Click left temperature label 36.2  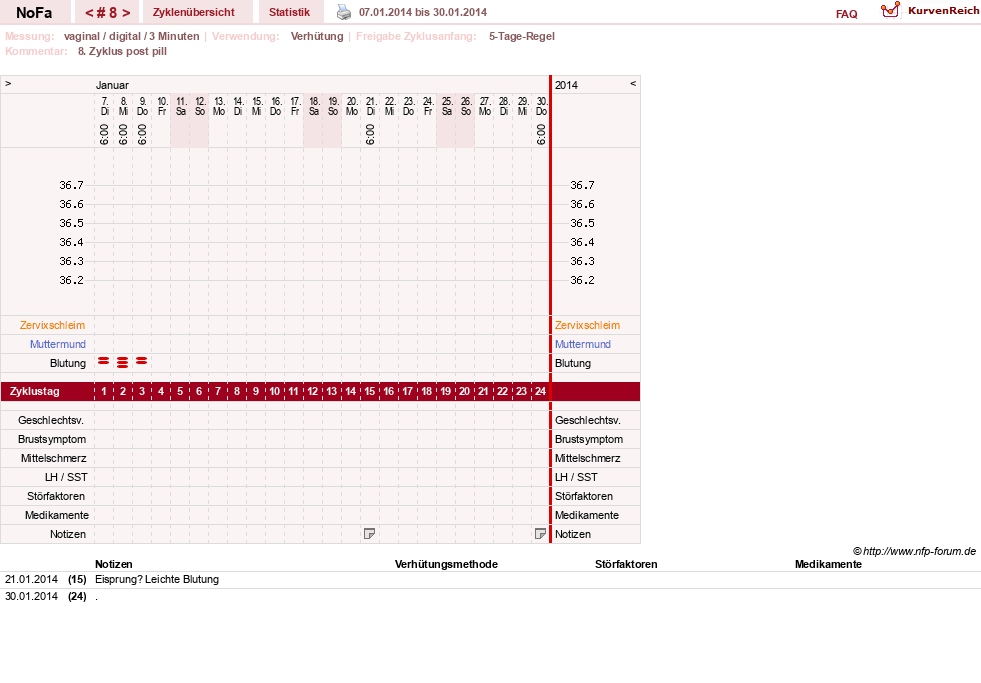pyautogui.click(x=71, y=280)
